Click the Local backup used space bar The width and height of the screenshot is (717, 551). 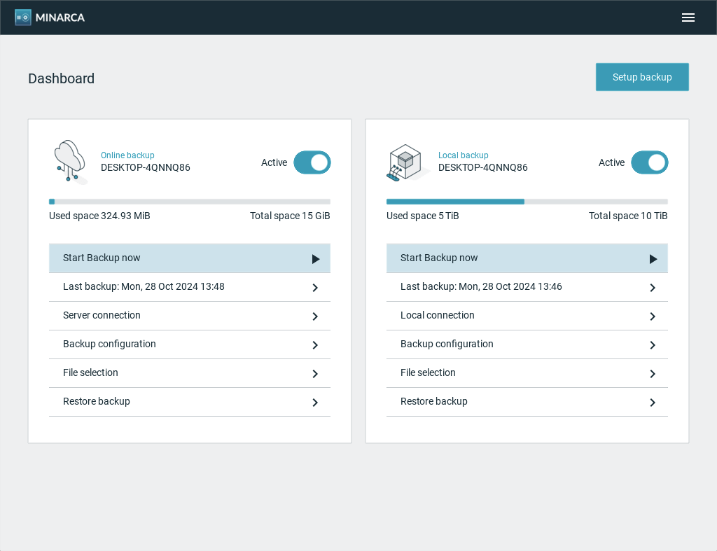click(526, 201)
